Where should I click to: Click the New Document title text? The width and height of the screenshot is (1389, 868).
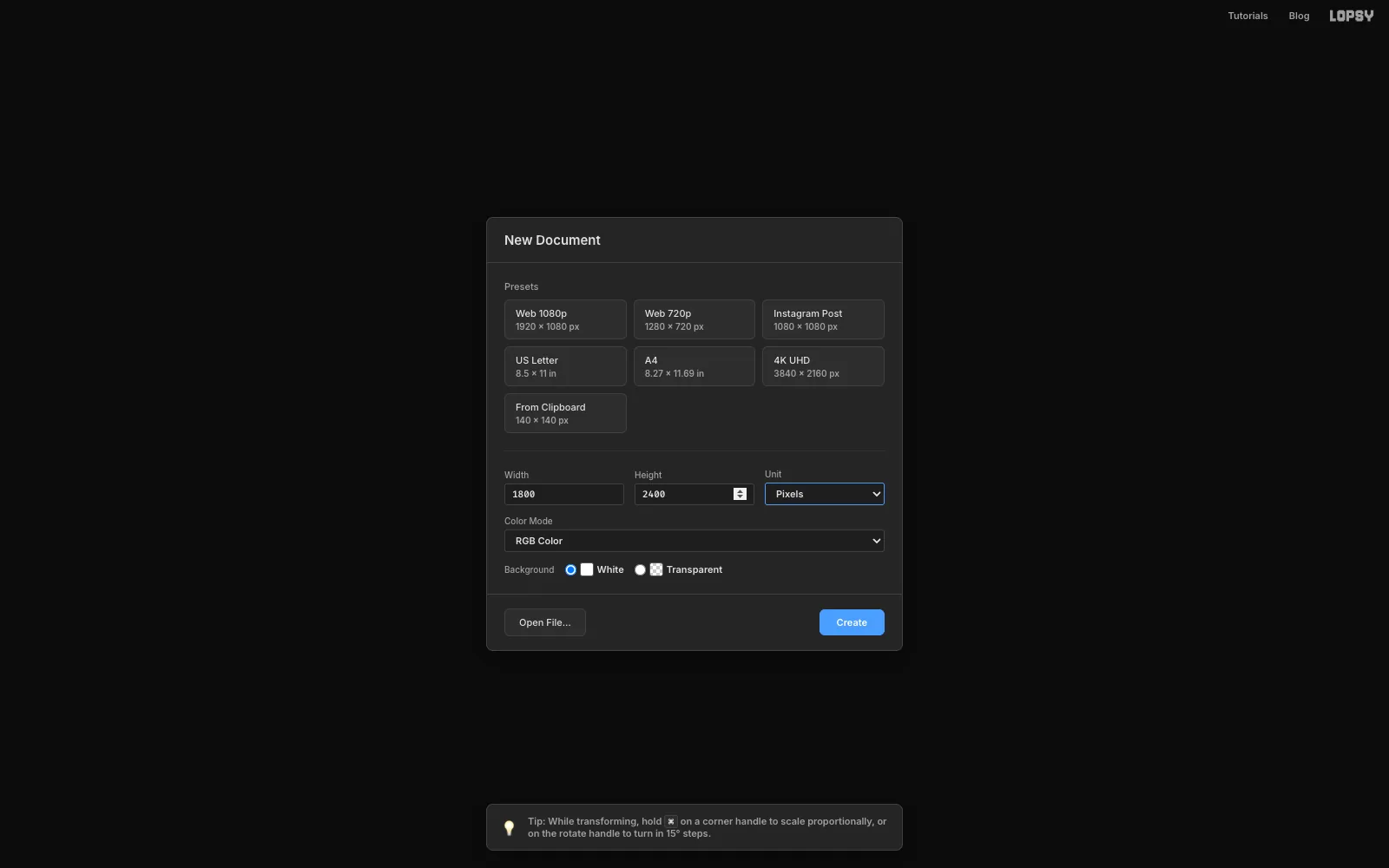click(x=552, y=240)
